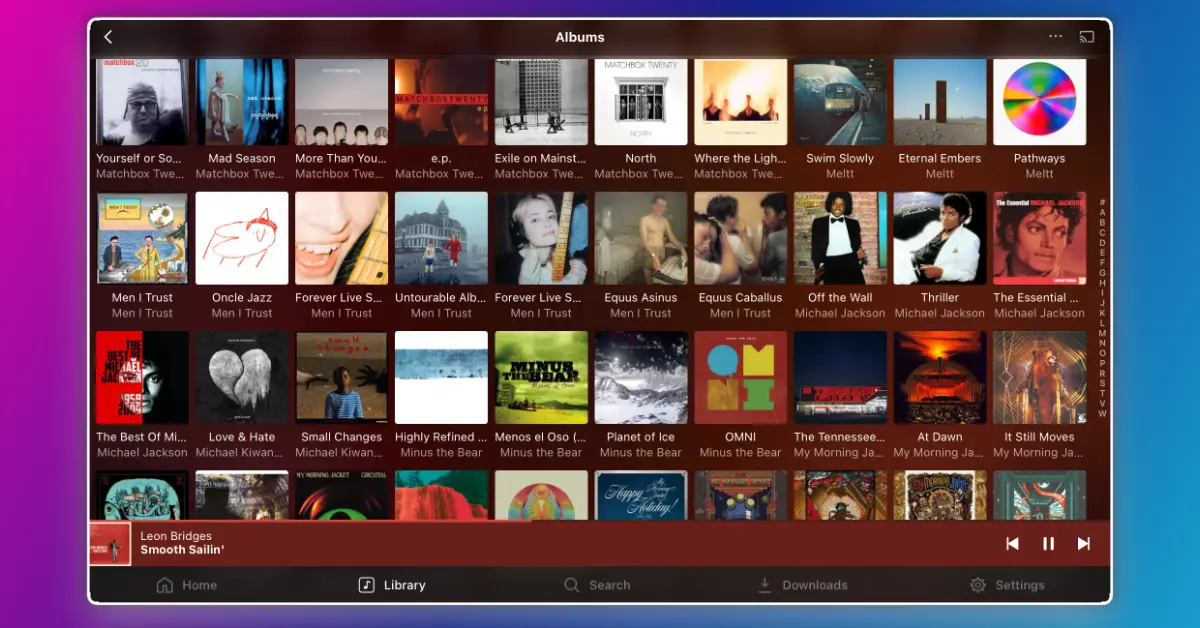
Task: Click the Thriller album title text
Action: tap(940, 297)
